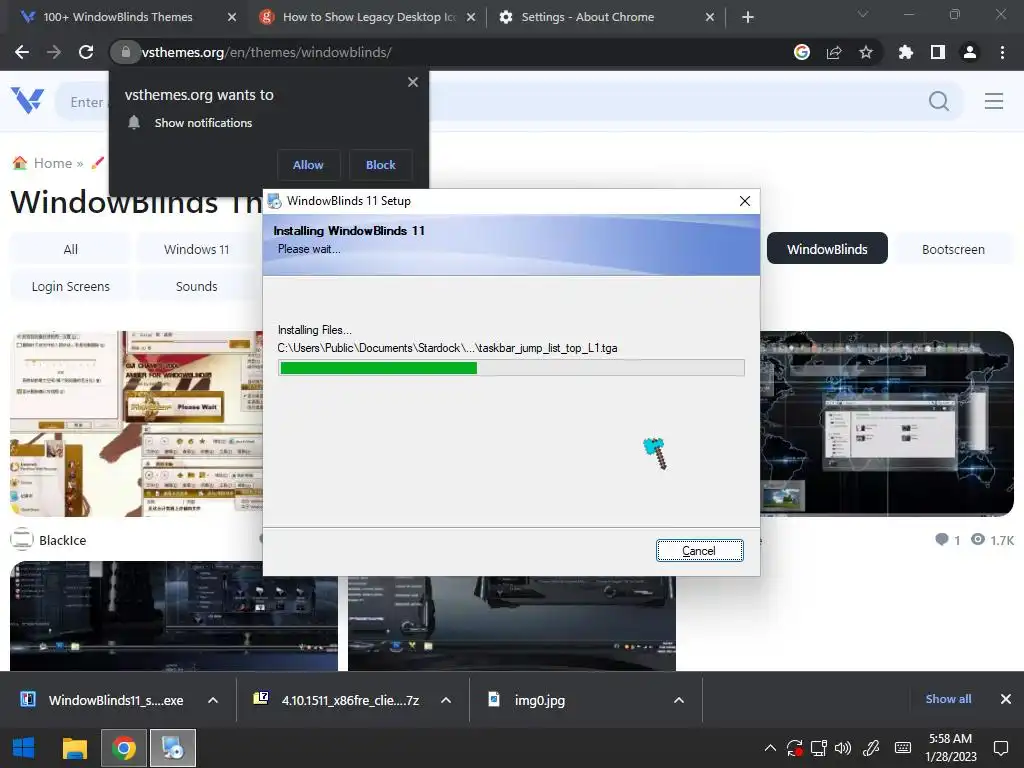Dismiss the notification permission popup
The height and width of the screenshot is (768, 1024).
[413, 82]
